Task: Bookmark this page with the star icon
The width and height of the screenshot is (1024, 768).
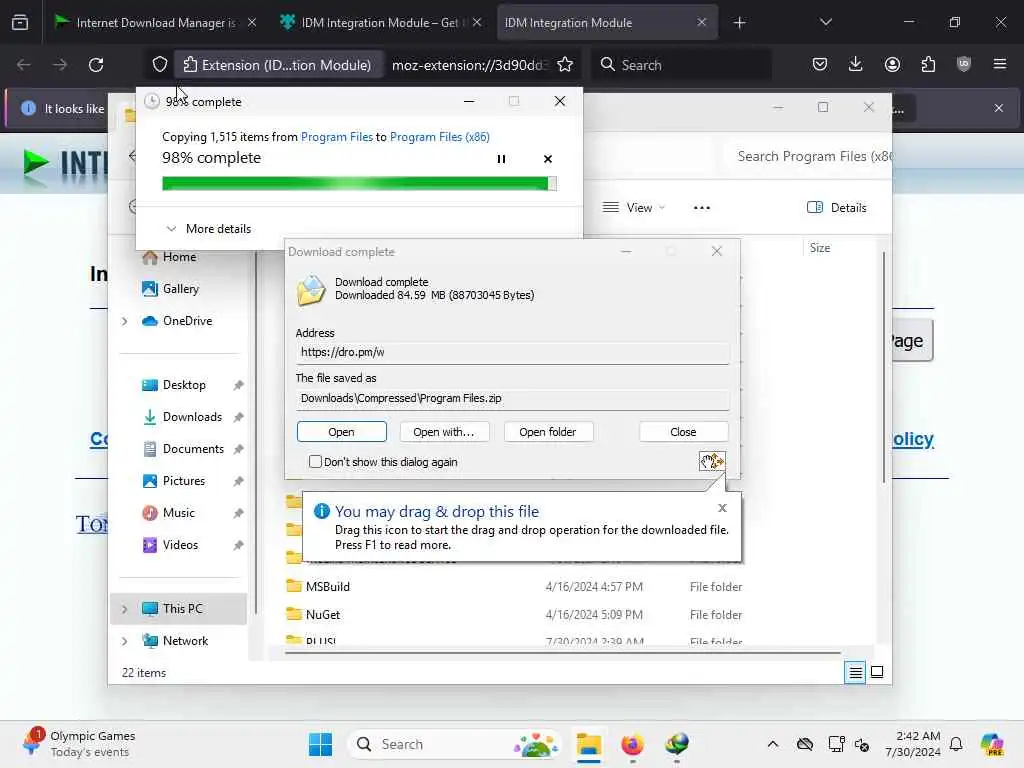Action: point(565,65)
